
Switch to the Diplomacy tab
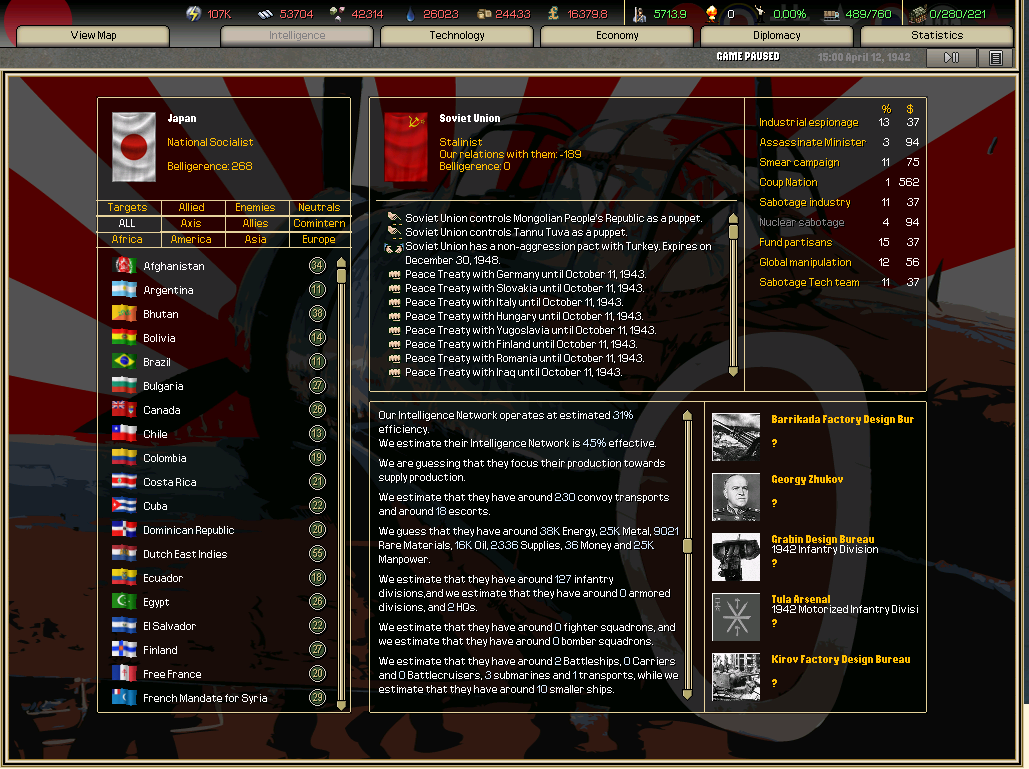point(777,36)
